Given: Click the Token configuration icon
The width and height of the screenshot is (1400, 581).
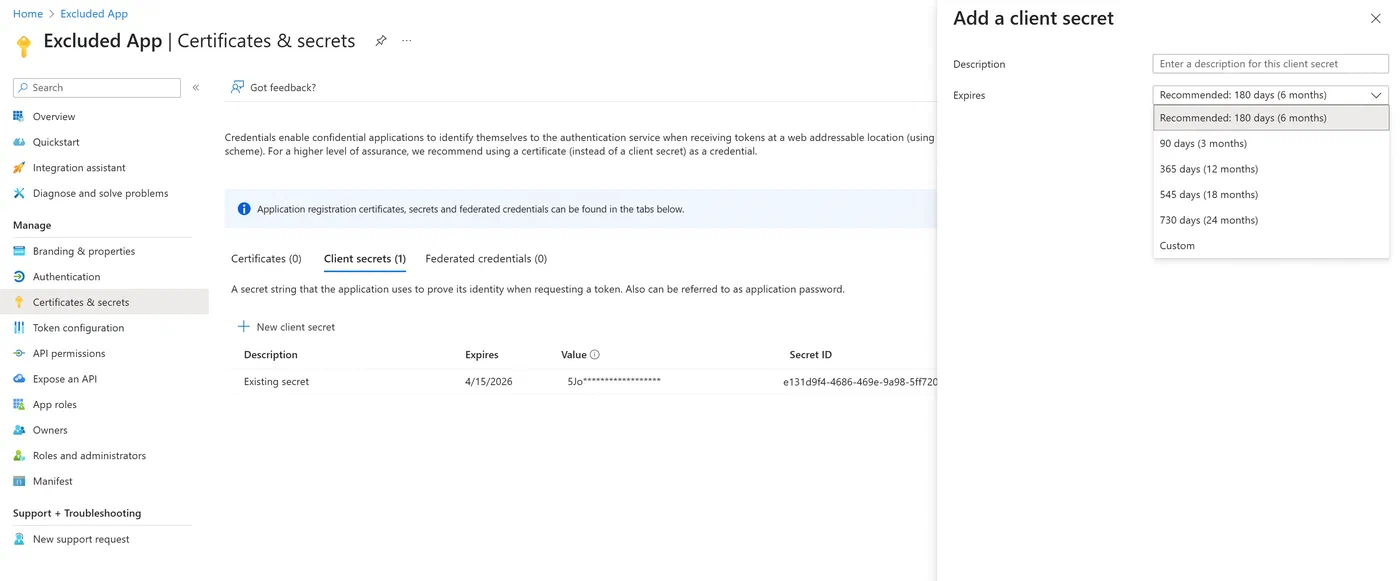Looking at the screenshot, I should 19,328.
